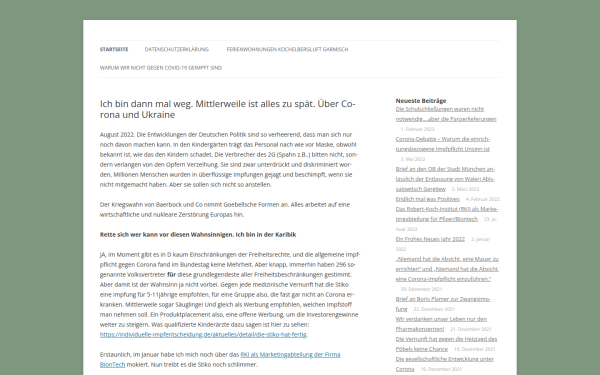
Task: Click the 'Neueste Beiträge' sidebar heading
Action: coord(421,101)
